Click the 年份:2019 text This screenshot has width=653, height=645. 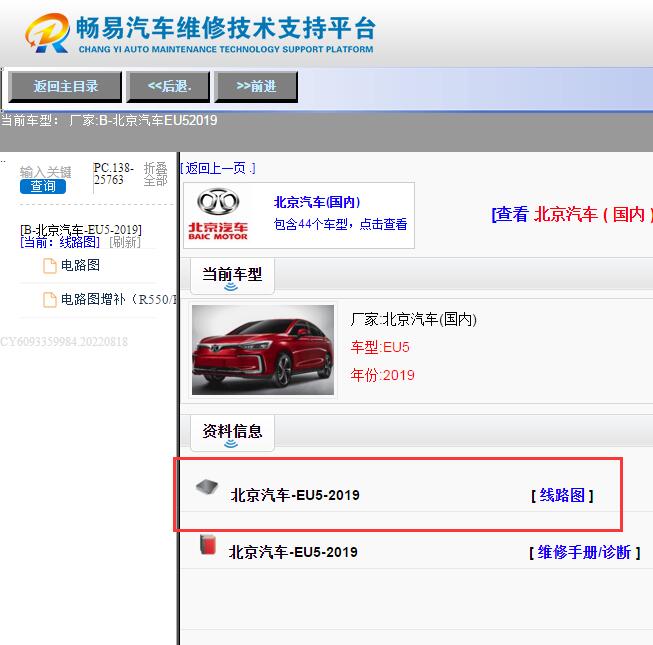382,375
